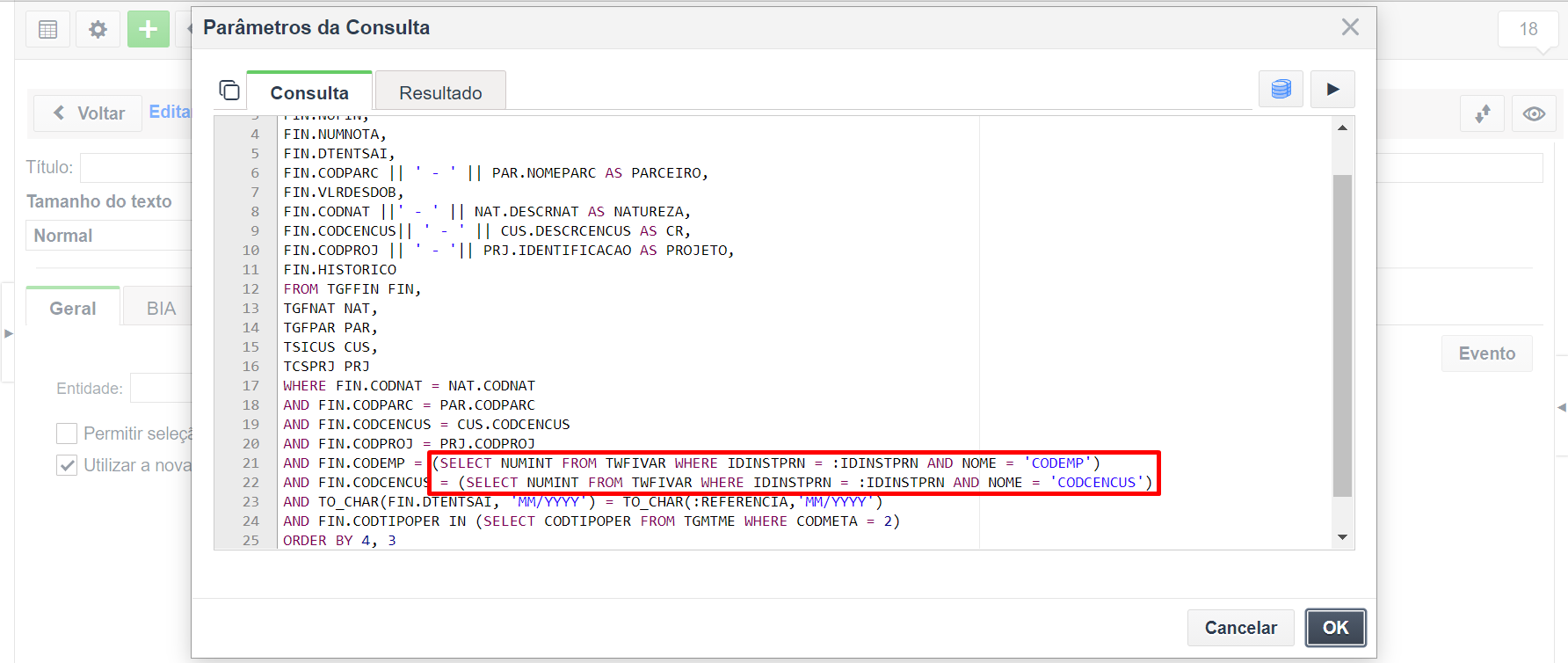Toggle the Permitir seleção checkbox
This screenshot has height=663, width=1568.
click(67, 433)
